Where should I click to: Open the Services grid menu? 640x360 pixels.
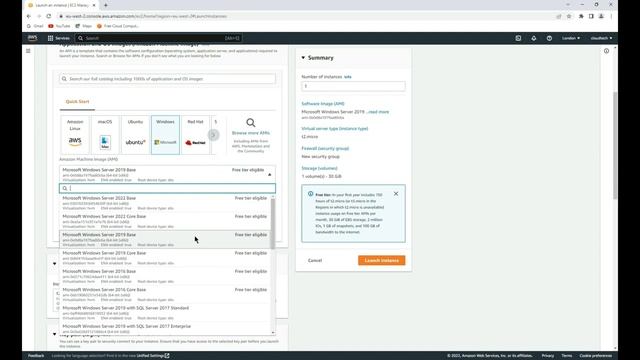(58, 38)
